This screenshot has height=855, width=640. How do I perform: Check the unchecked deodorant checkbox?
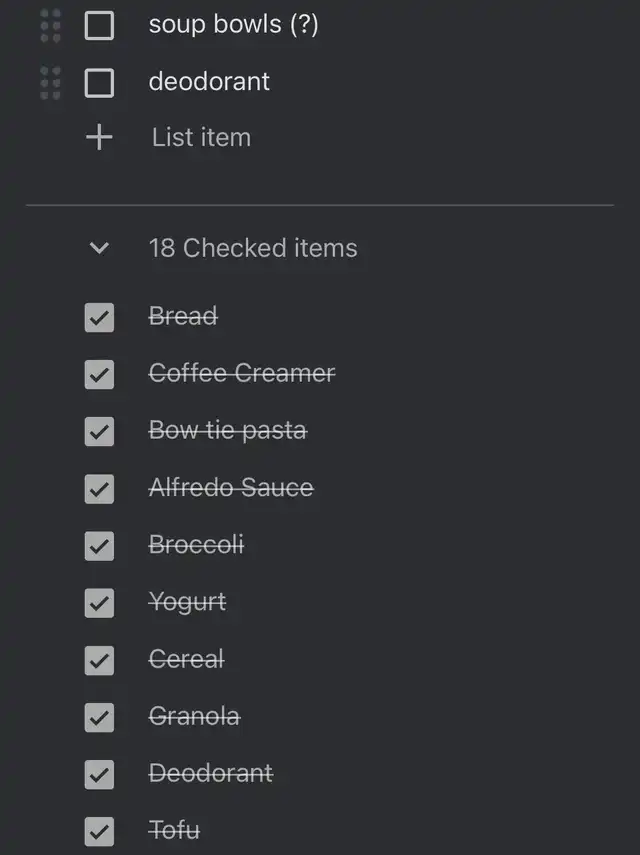pyautogui.click(x=99, y=82)
